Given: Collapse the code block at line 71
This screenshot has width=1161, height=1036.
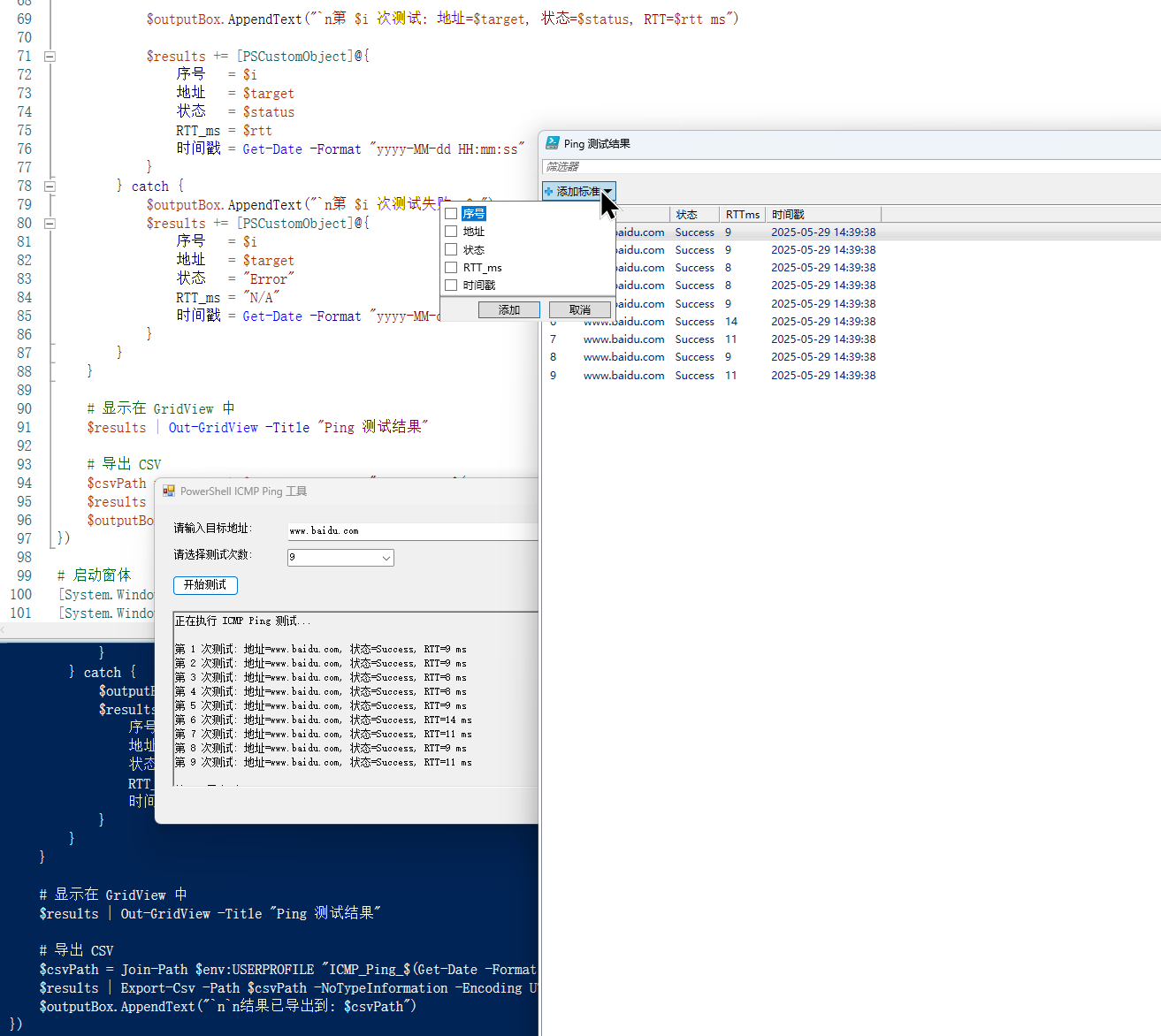Looking at the screenshot, I should point(50,57).
